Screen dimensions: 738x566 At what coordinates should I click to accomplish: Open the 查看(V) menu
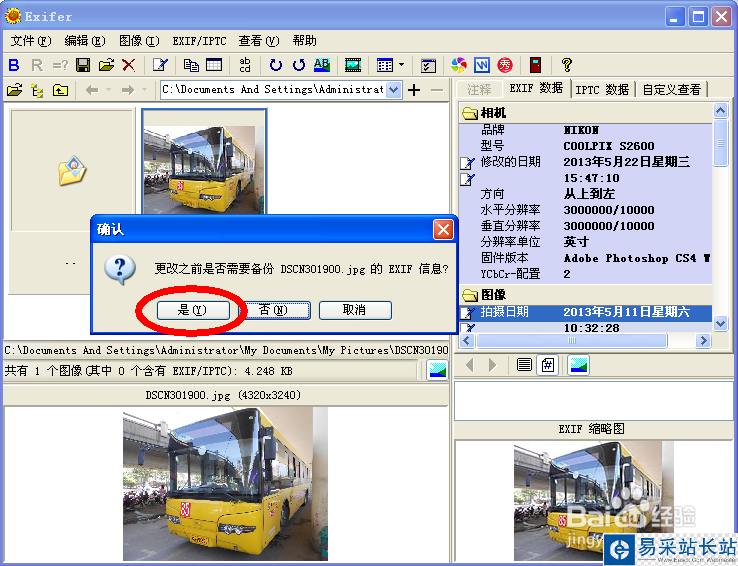click(x=259, y=41)
